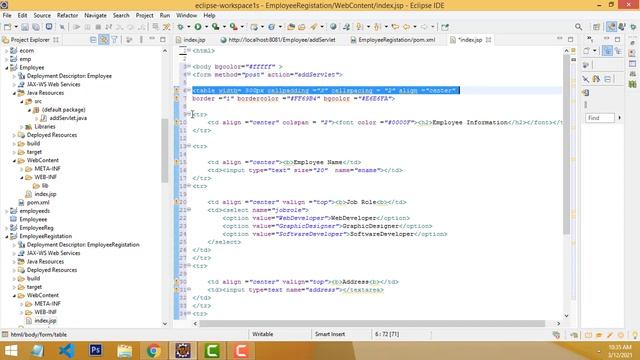The height and width of the screenshot is (360, 640).
Task: Open the Refactor menu
Action: pyautogui.click(x=67, y=15)
